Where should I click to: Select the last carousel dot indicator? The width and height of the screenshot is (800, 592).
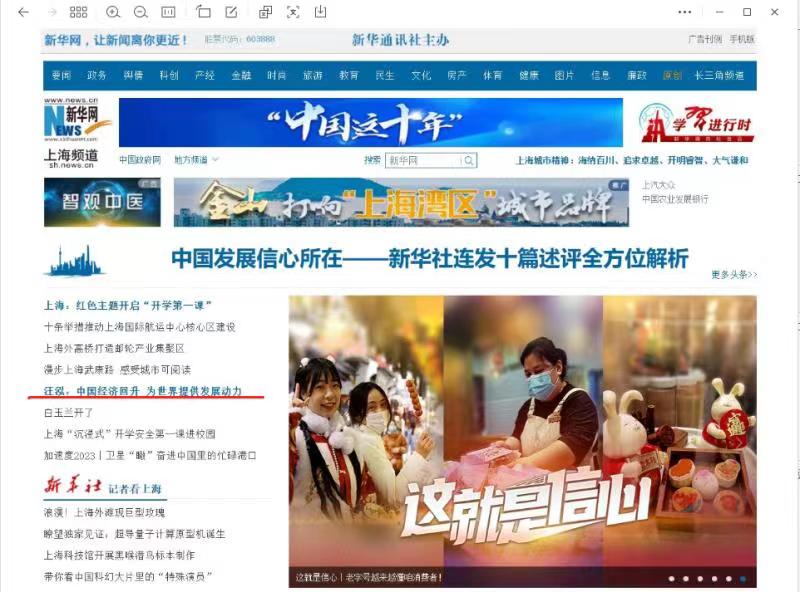742,578
